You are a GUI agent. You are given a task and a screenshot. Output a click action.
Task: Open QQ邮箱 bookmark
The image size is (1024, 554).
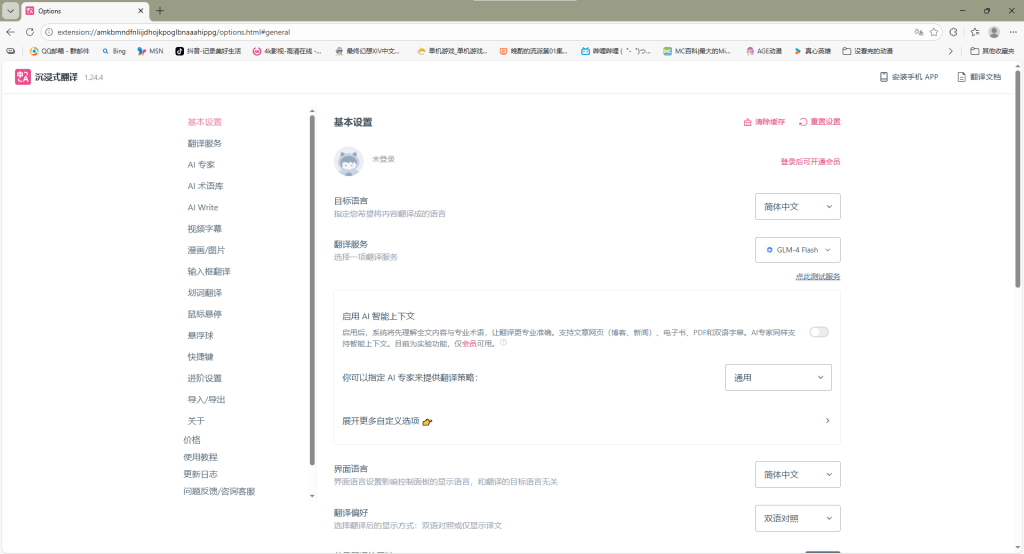click(x=60, y=51)
